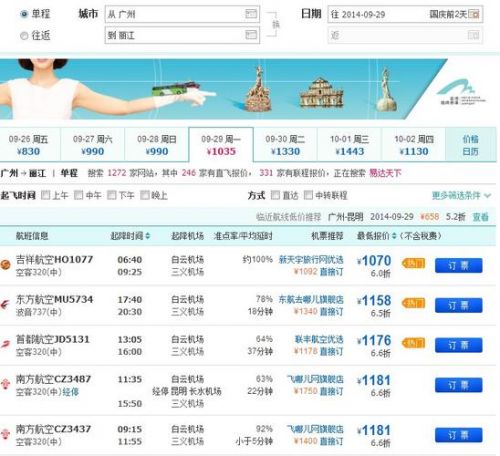The width and height of the screenshot is (500, 456).
Task: Click 订票 button for flight CZ3487
Action: (x=458, y=385)
